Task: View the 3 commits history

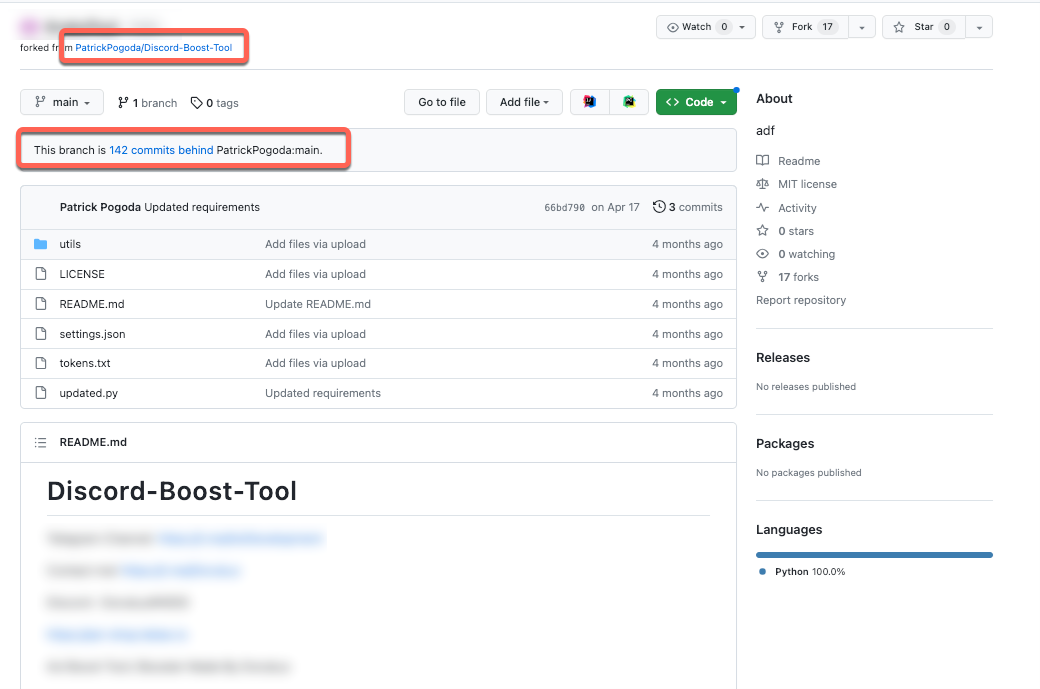Action: (688, 207)
